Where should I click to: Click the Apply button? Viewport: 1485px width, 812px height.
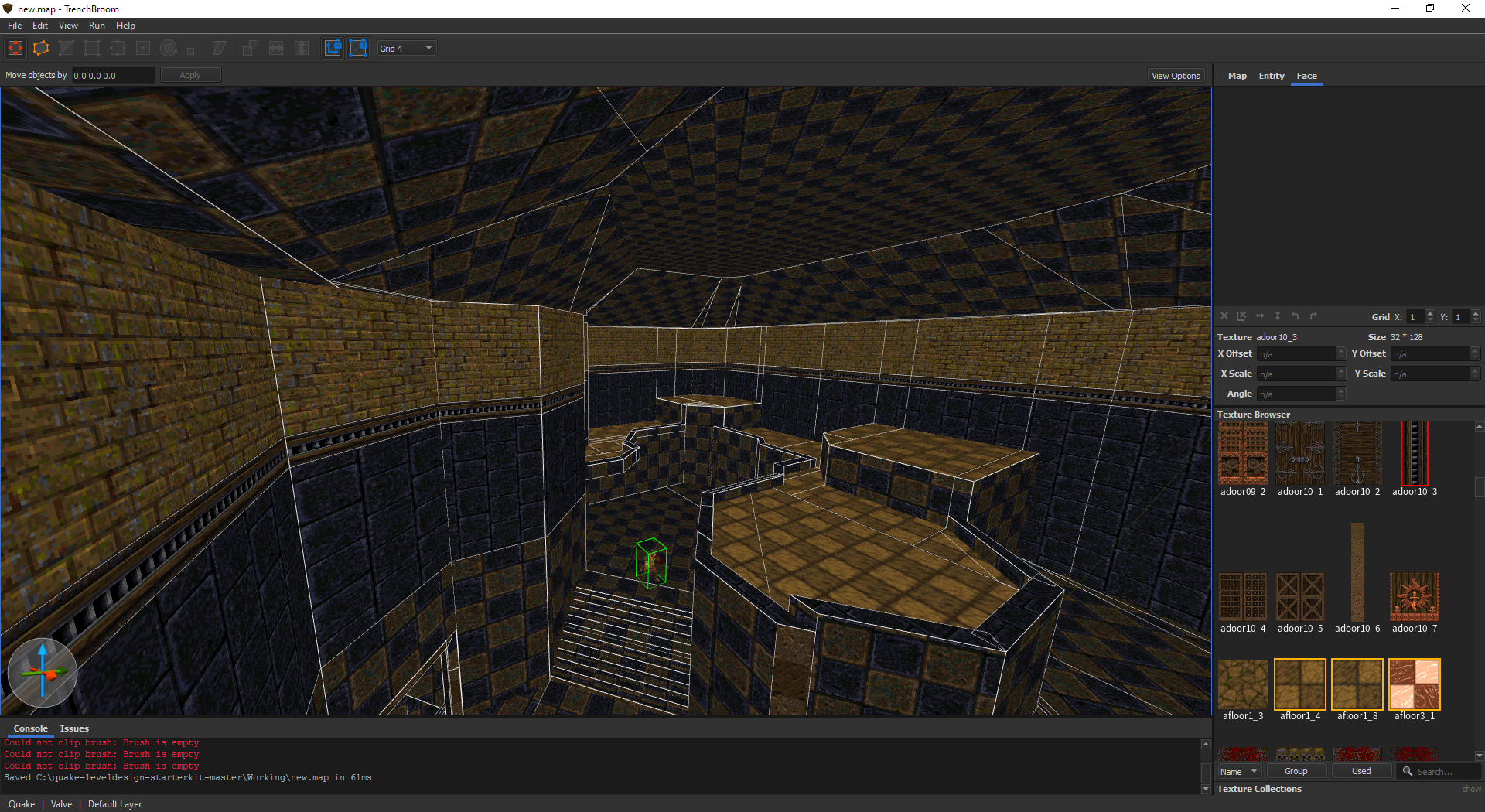pyautogui.click(x=190, y=75)
